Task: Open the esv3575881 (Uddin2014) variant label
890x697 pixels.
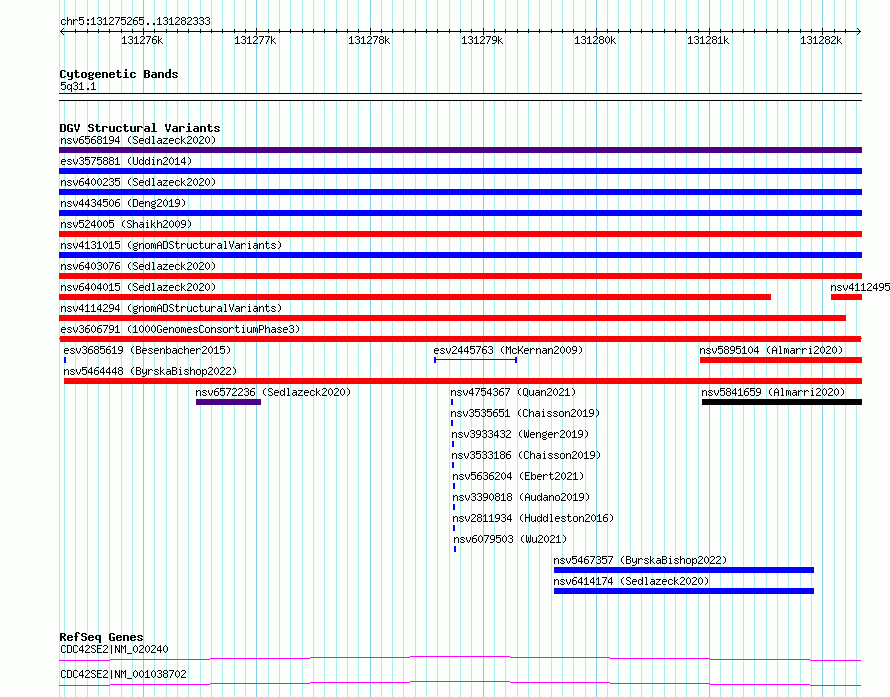Action: [x=126, y=161]
